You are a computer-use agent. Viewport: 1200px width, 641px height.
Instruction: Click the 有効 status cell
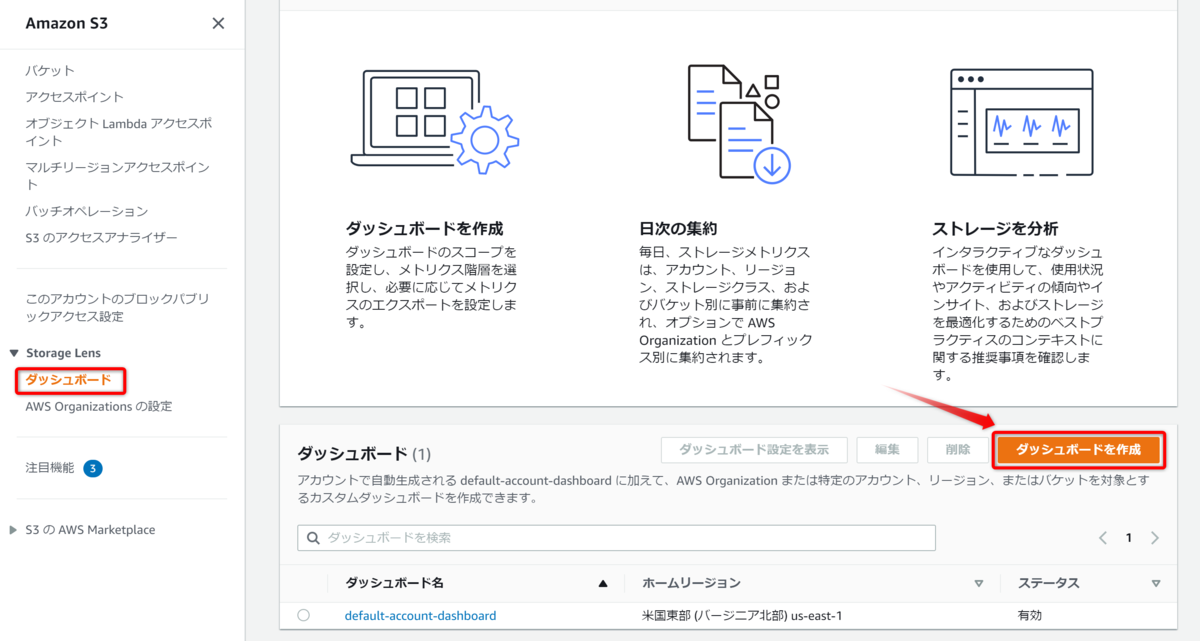click(x=1031, y=616)
